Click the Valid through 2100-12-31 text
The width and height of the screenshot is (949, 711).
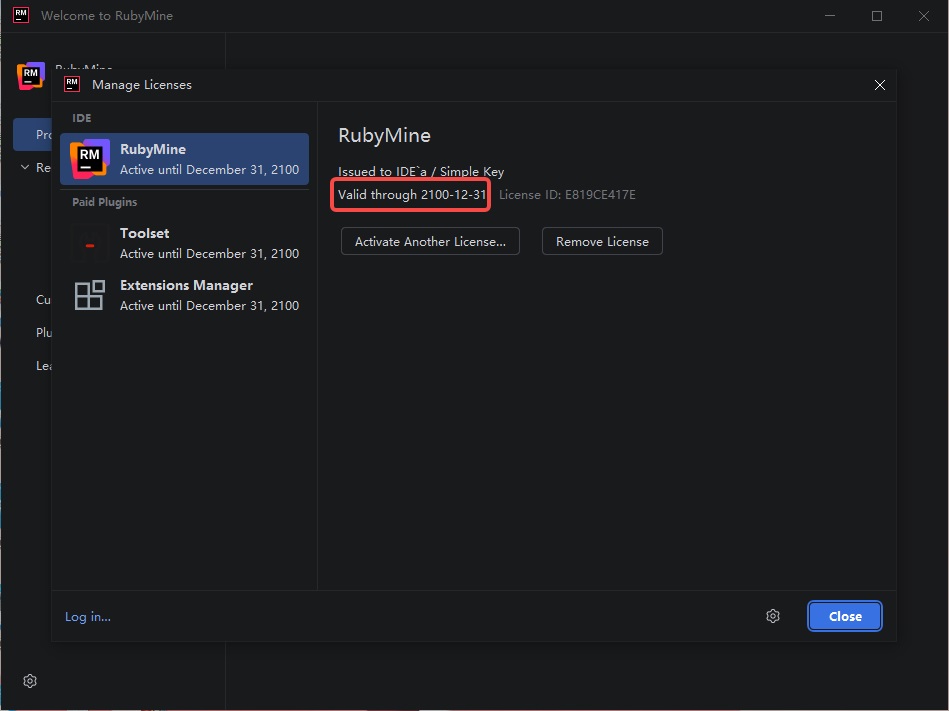(x=412, y=195)
